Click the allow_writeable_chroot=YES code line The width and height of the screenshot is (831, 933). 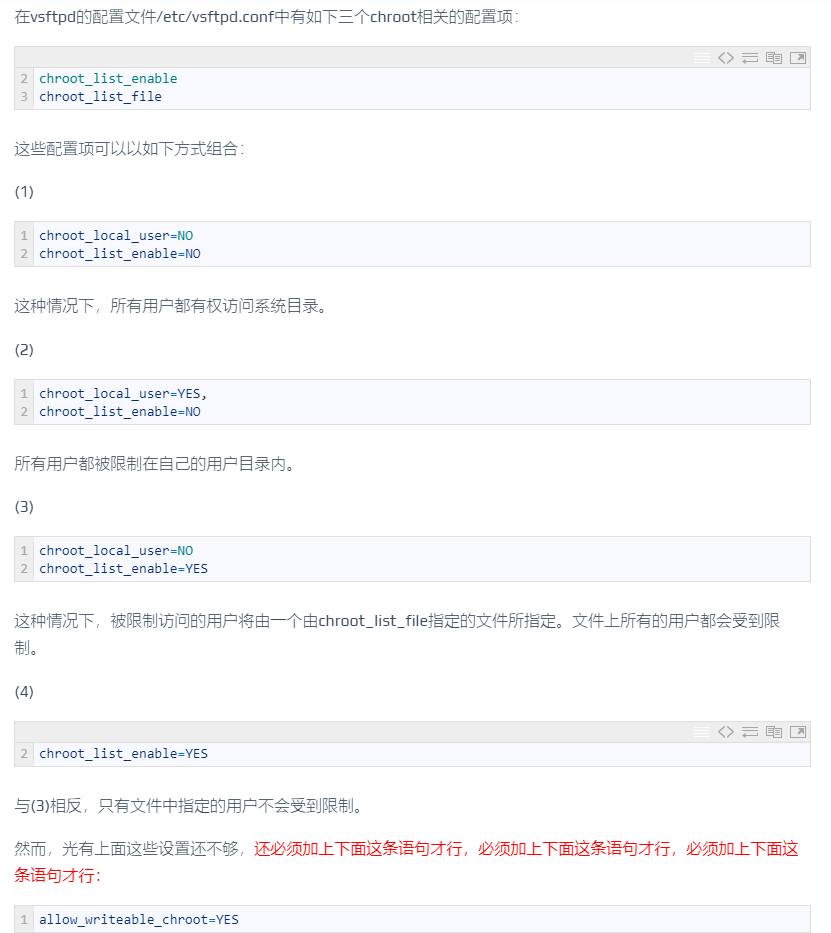pos(139,920)
